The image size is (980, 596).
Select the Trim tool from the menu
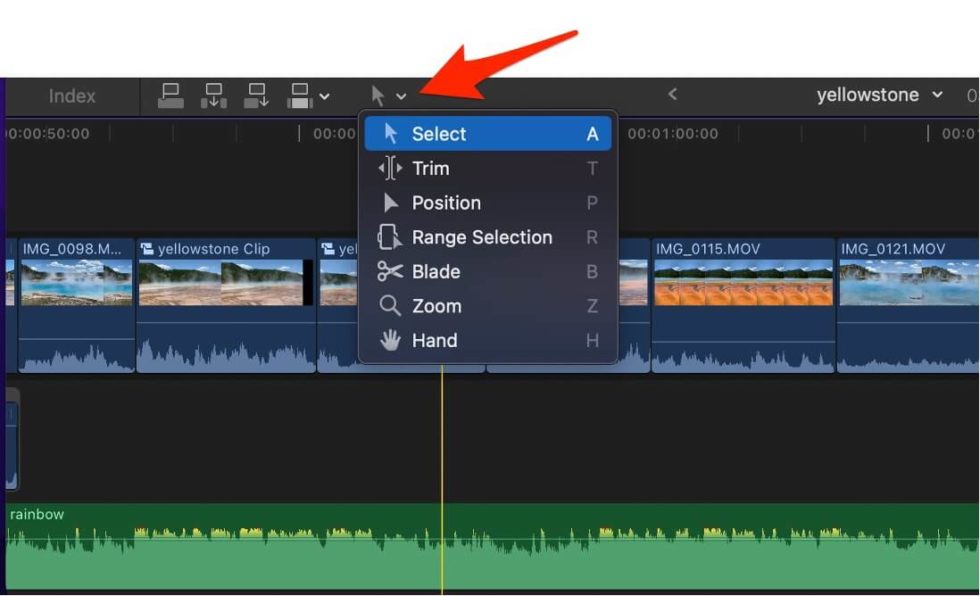[433, 168]
